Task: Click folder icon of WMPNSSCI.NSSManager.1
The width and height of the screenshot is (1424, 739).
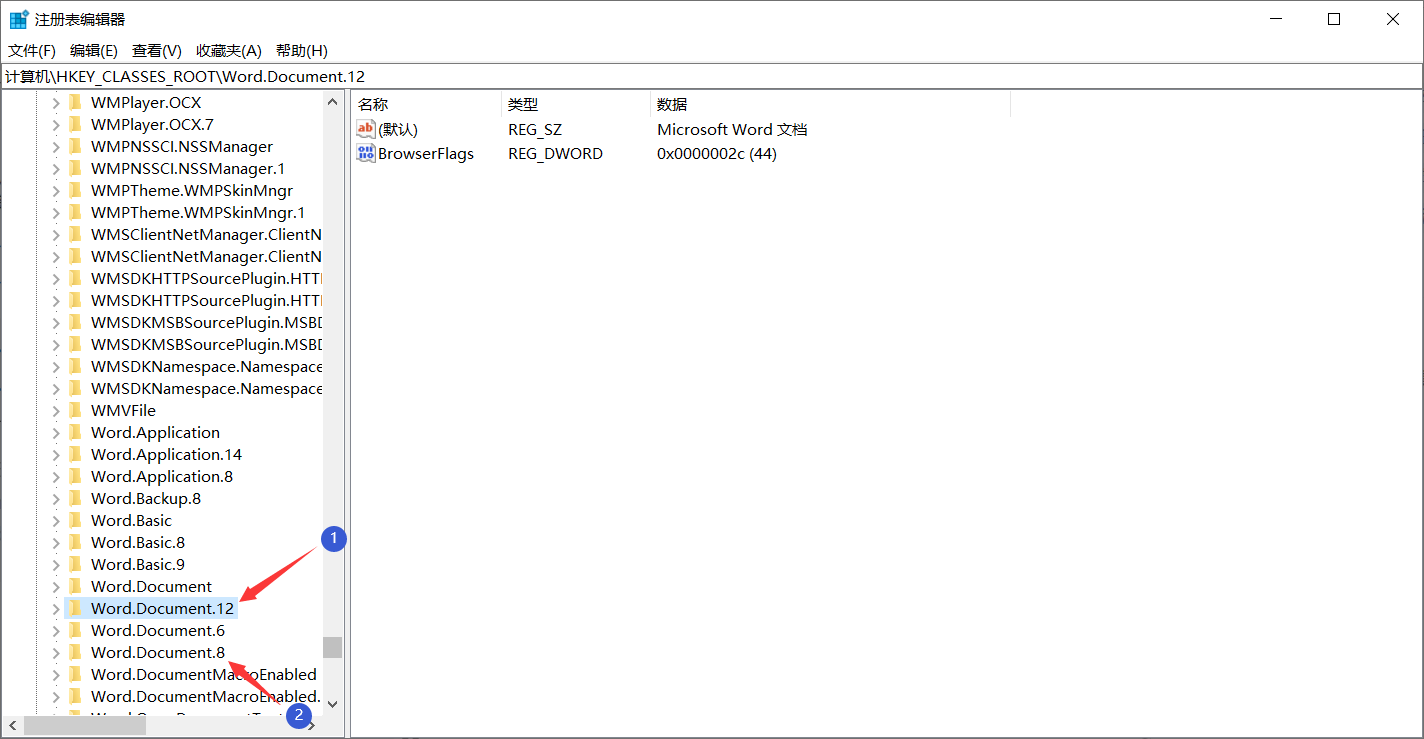Action: pos(76,168)
